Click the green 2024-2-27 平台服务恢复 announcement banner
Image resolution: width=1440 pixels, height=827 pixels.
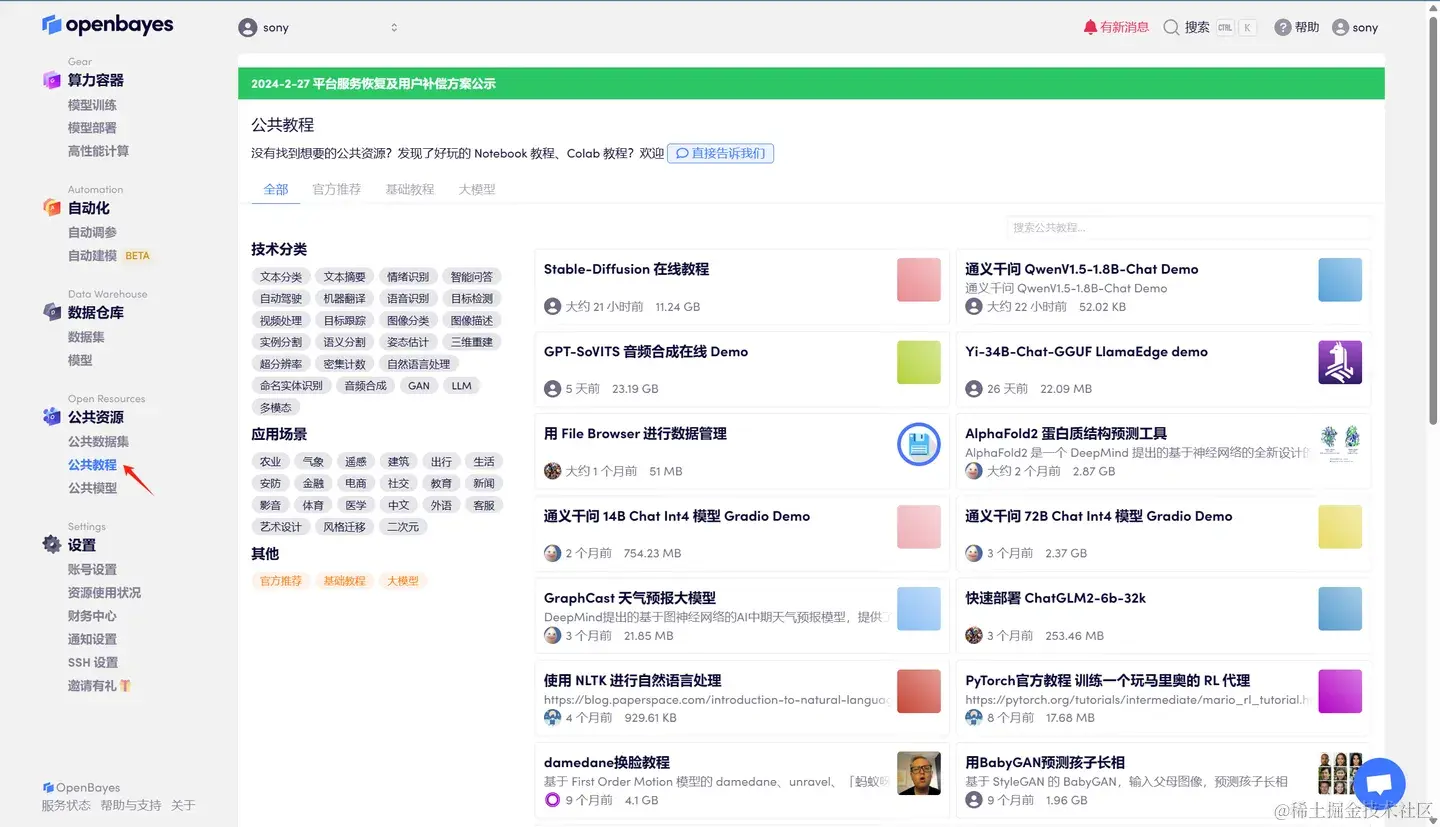click(x=811, y=83)
